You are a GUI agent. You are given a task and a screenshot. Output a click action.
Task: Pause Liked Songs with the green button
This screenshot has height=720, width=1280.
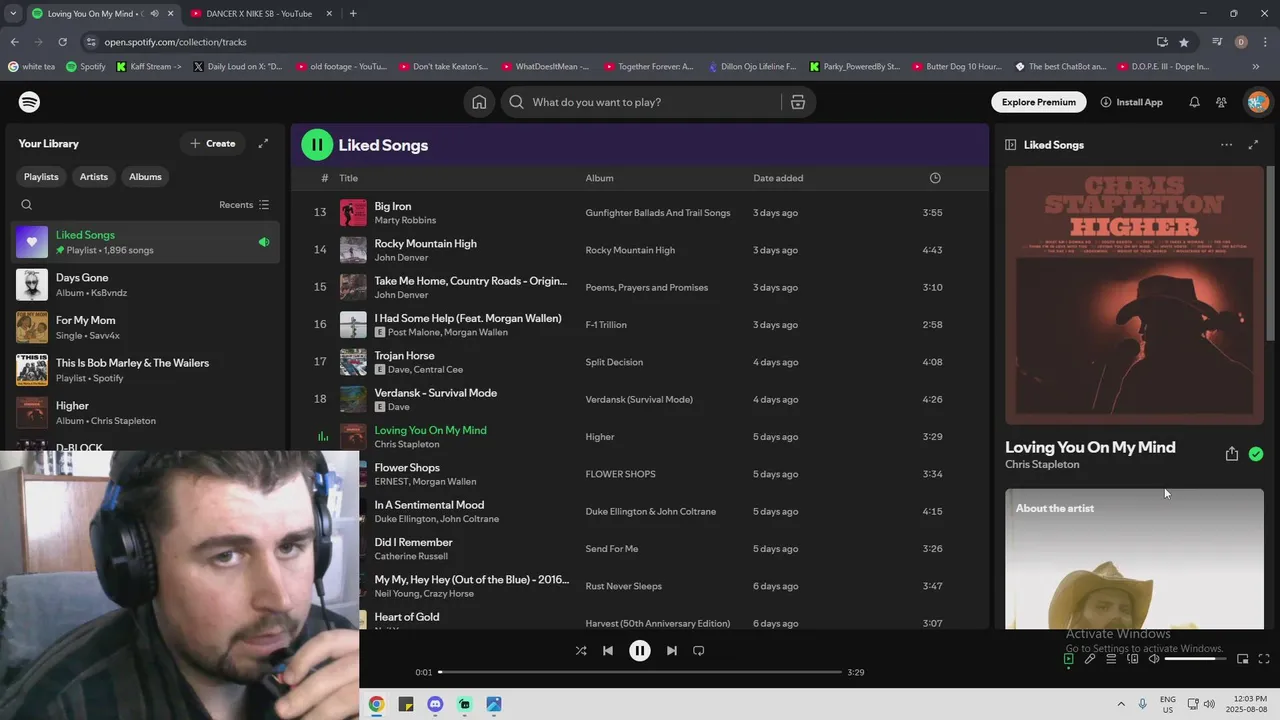[317, 145]
